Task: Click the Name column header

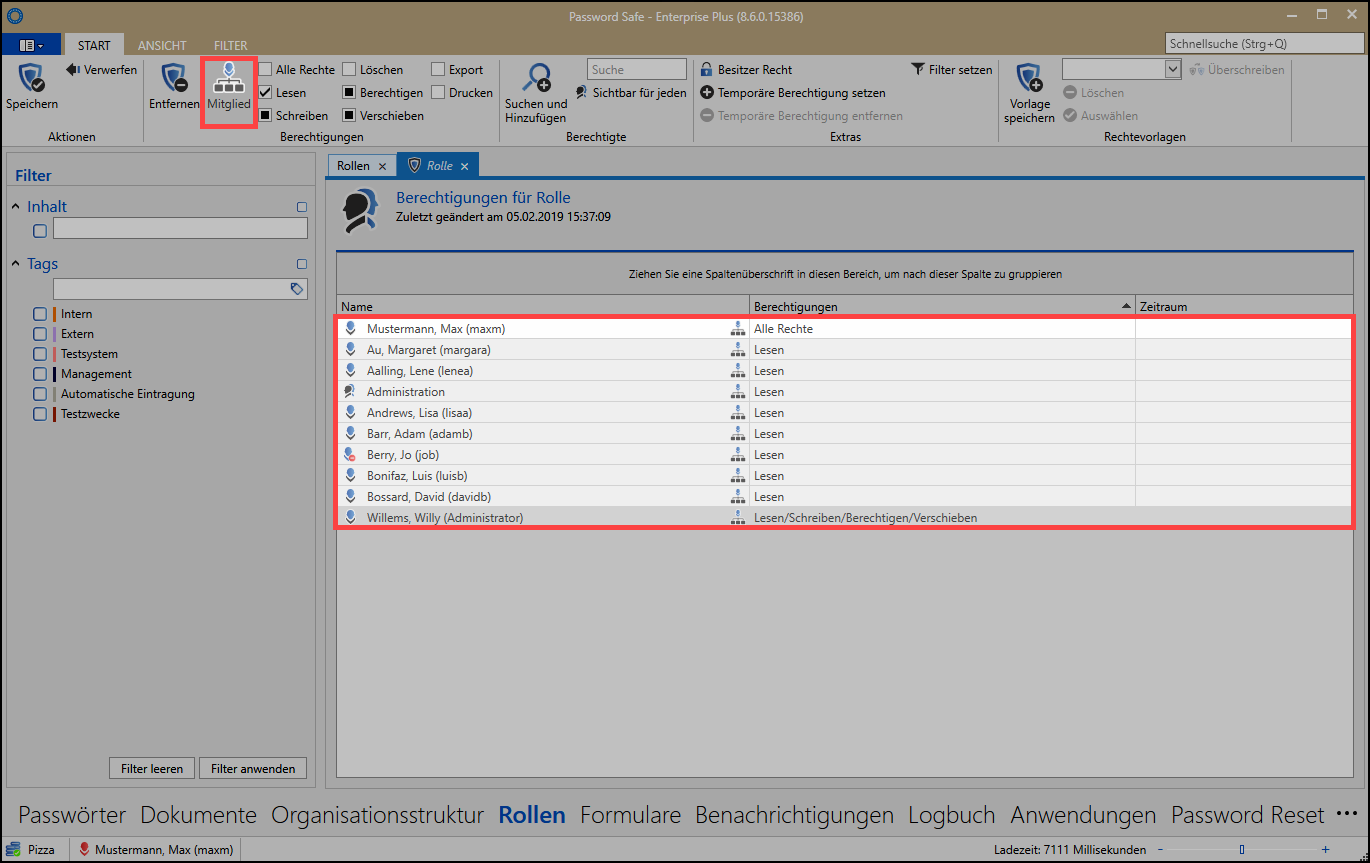Action: click(543, 306)
